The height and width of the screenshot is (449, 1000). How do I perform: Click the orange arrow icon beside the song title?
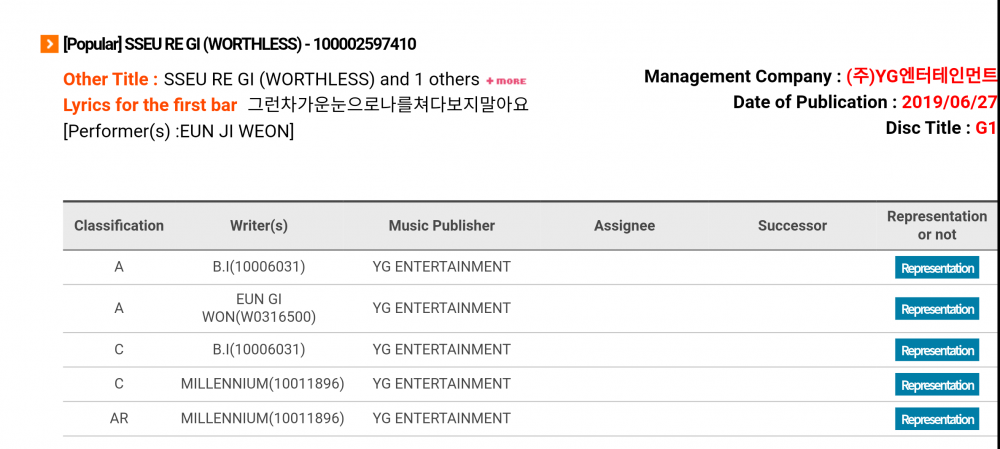click(x=49, y=45)
